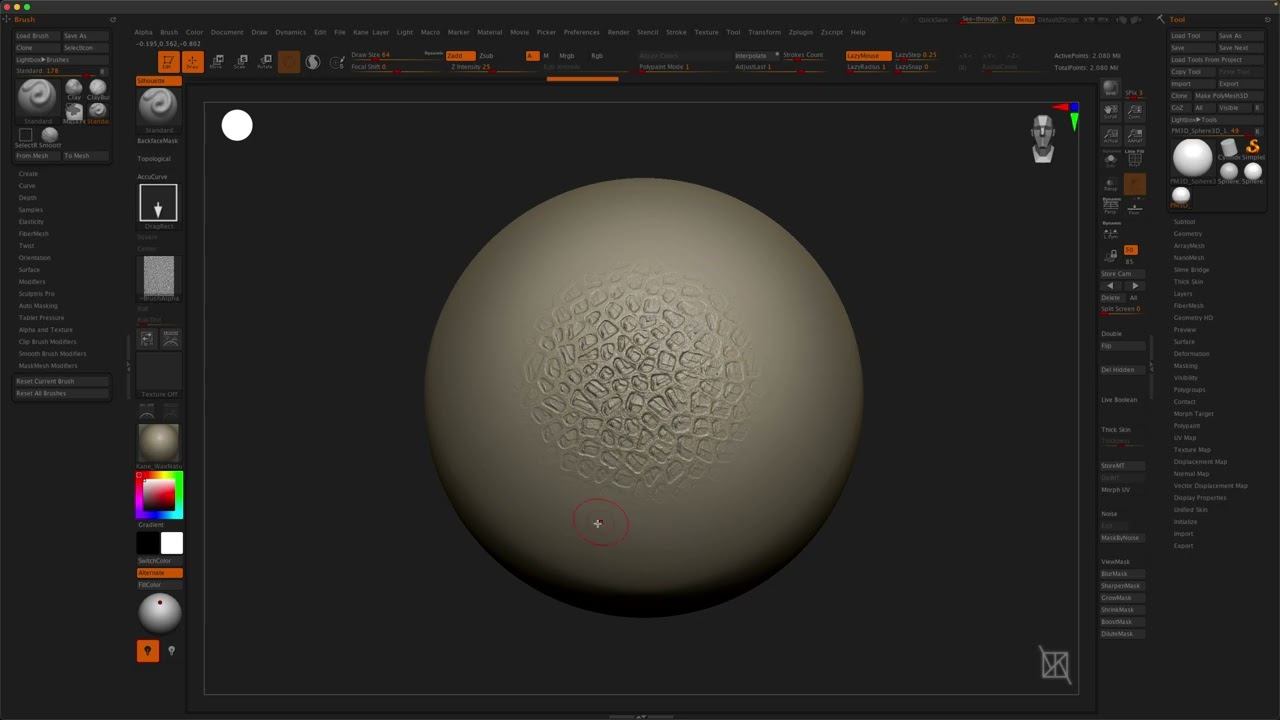Expand the Polygroups section

(1189, 390)
